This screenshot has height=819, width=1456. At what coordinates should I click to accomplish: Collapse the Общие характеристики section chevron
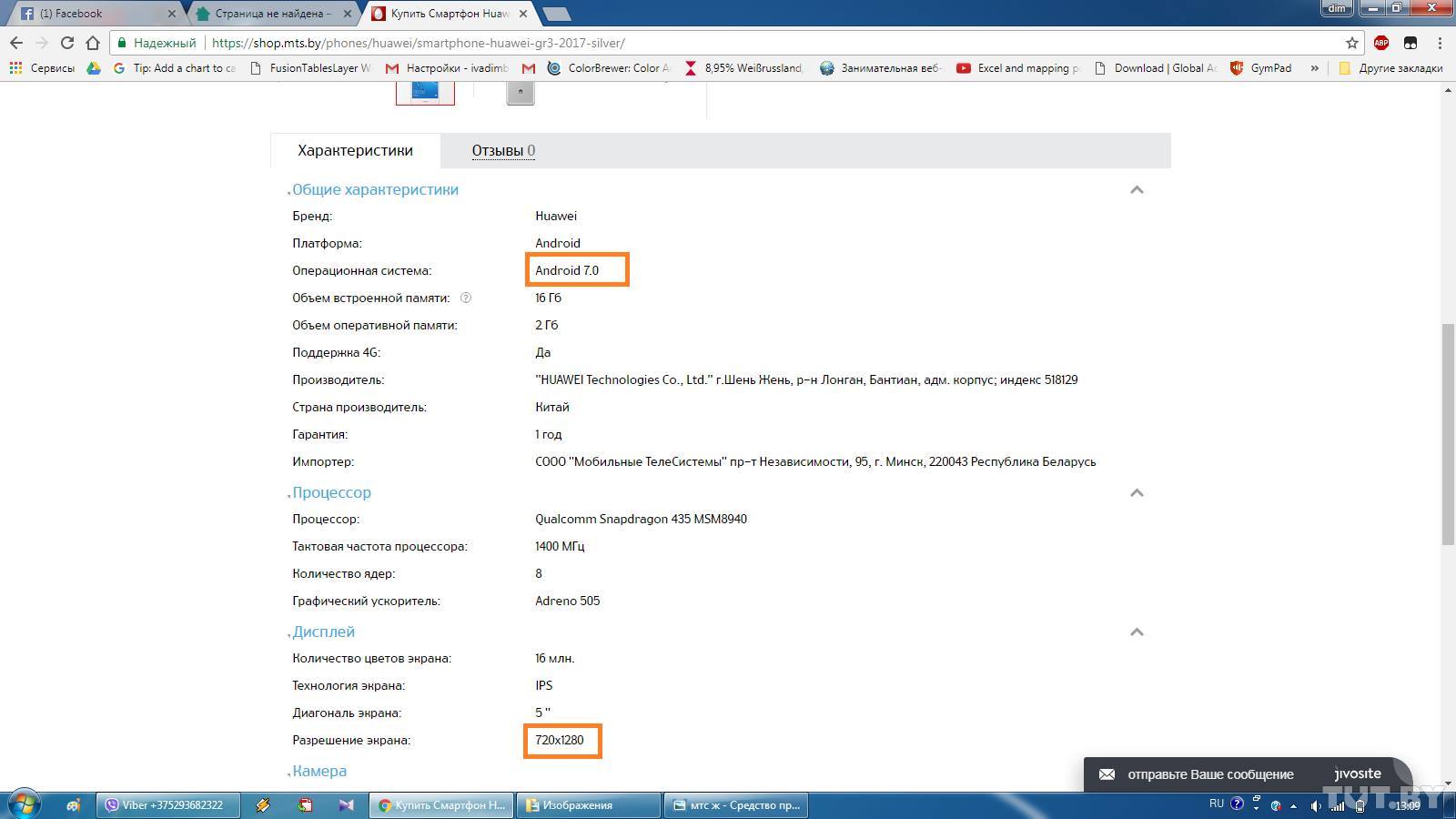pyautogui.click(x=1137, y=190)
